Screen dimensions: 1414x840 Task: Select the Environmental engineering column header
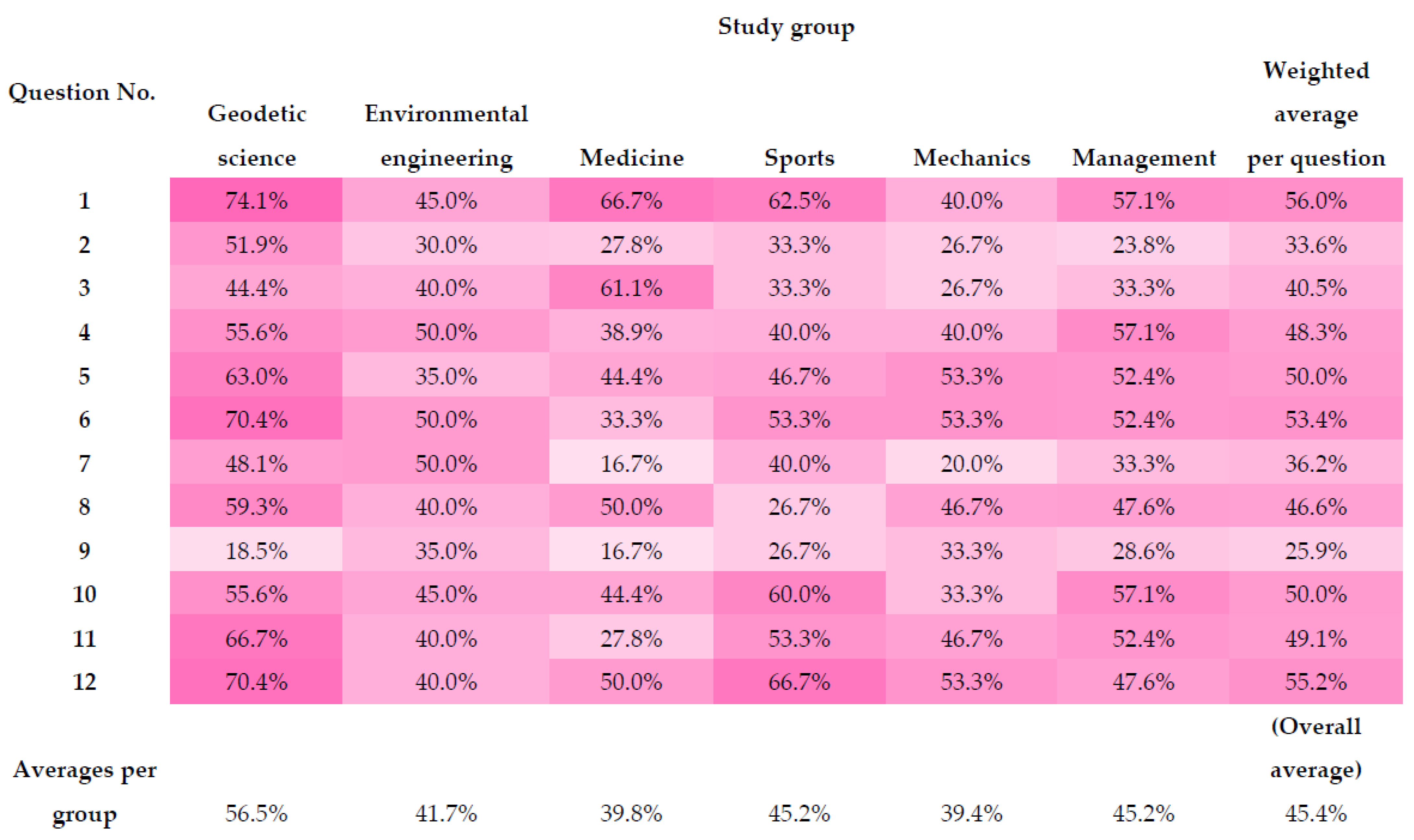coord(446,136)
